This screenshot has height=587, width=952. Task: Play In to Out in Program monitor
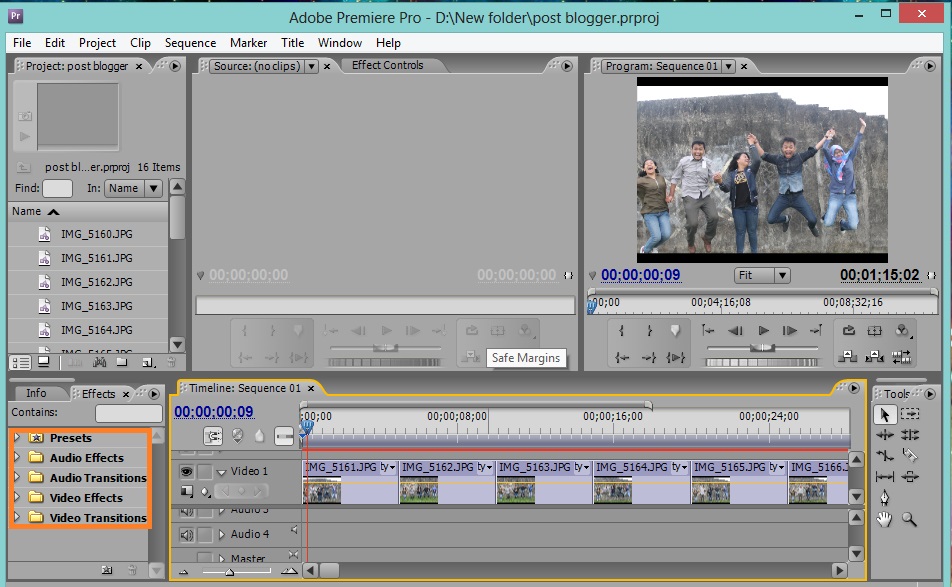675,358
